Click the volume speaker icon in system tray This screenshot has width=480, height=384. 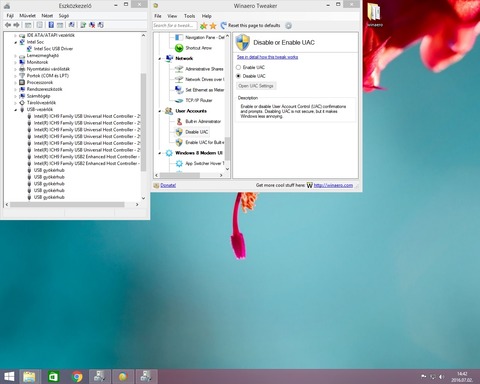[442, 377]
